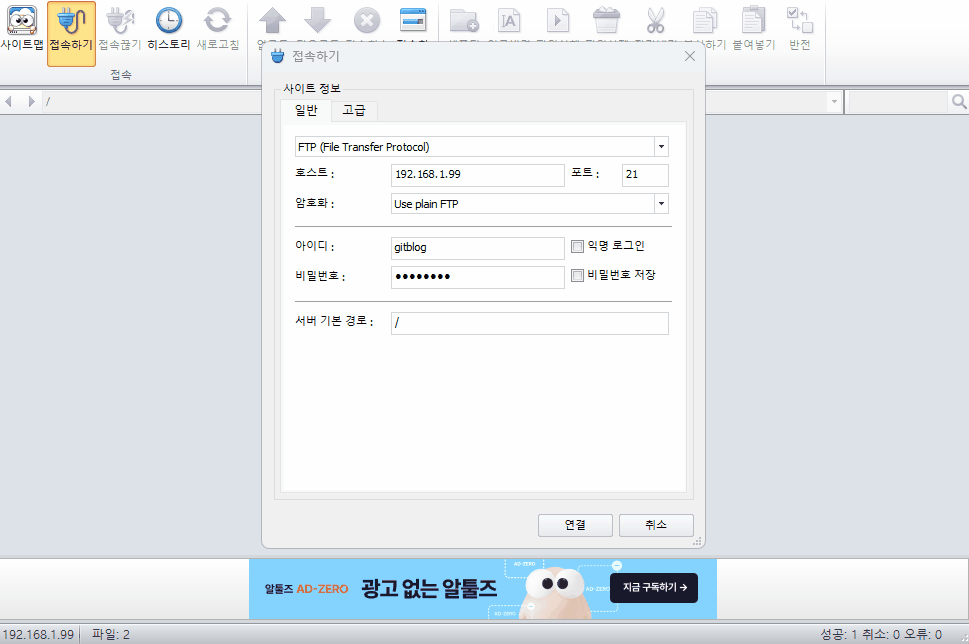
Task: Click the magnifier search icon
Action: click(x=958, y=101)
